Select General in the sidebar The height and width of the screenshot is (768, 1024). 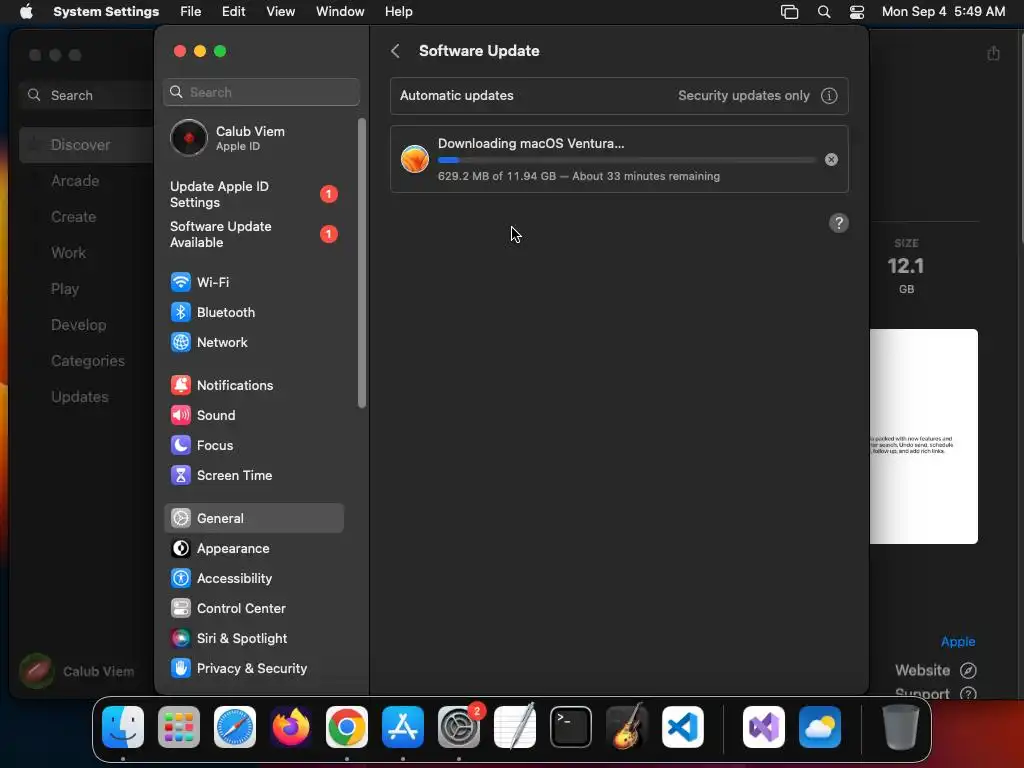[253, 519]
